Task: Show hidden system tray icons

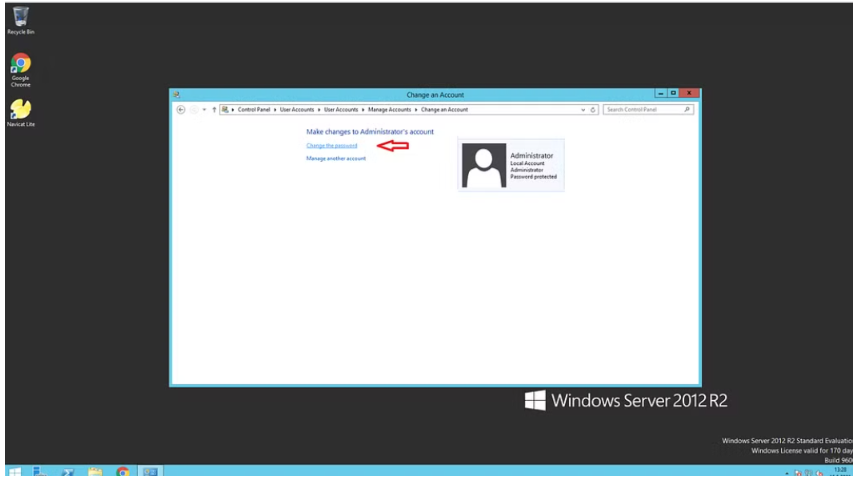Action: [x=787, y=473]
